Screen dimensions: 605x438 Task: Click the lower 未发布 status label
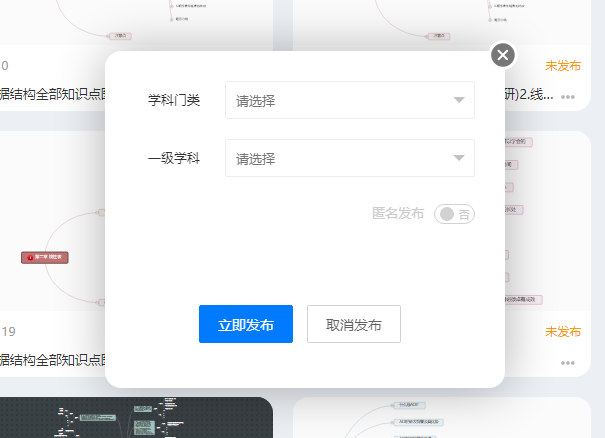pos(563,332)
